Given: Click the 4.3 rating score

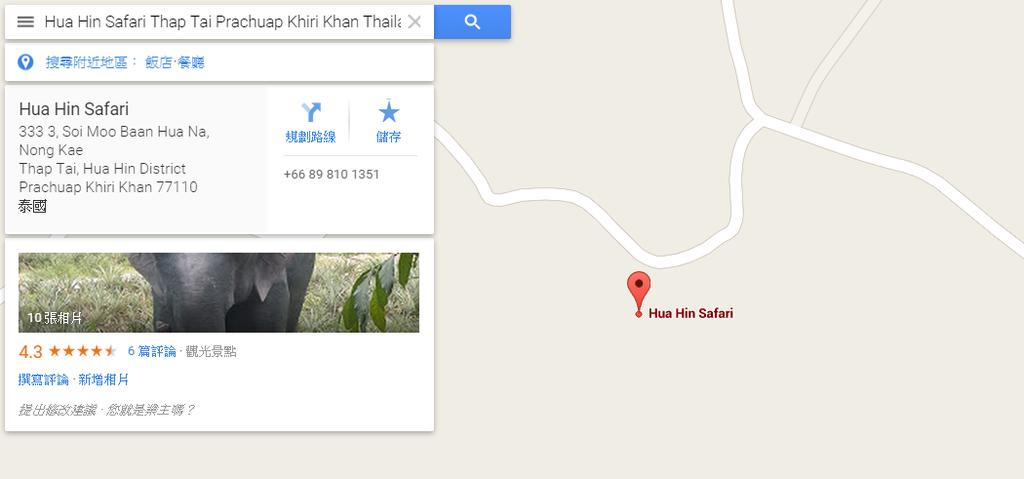Looking at the screenshot, I should [x=30, y=352].
